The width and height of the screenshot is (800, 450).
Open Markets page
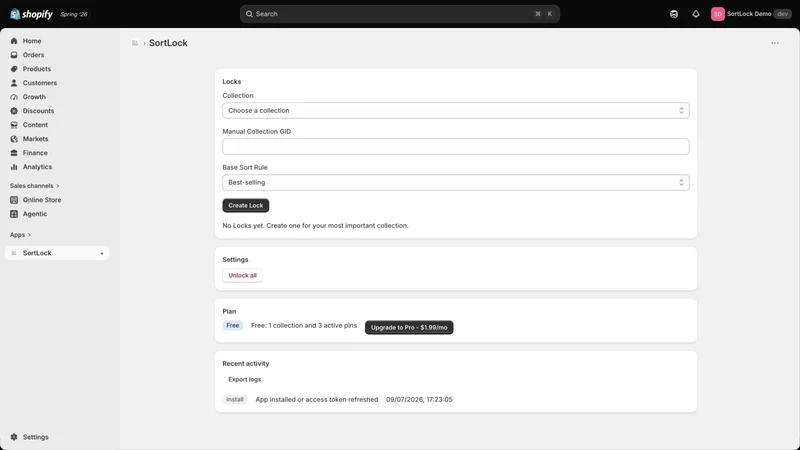(x=35, y=139)
